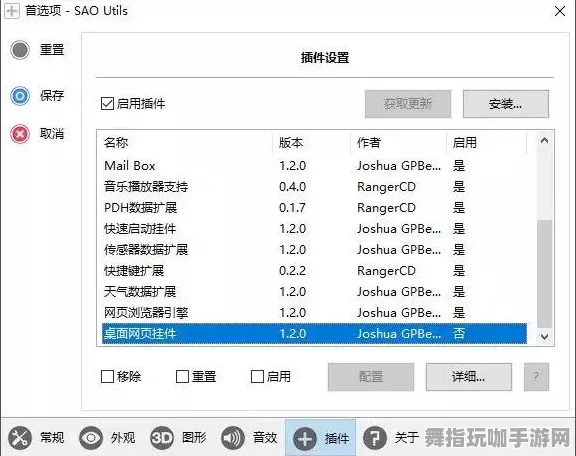576x456 pixels.
Task: Click the 3D 图形 icon
Action: click(162, 438)
